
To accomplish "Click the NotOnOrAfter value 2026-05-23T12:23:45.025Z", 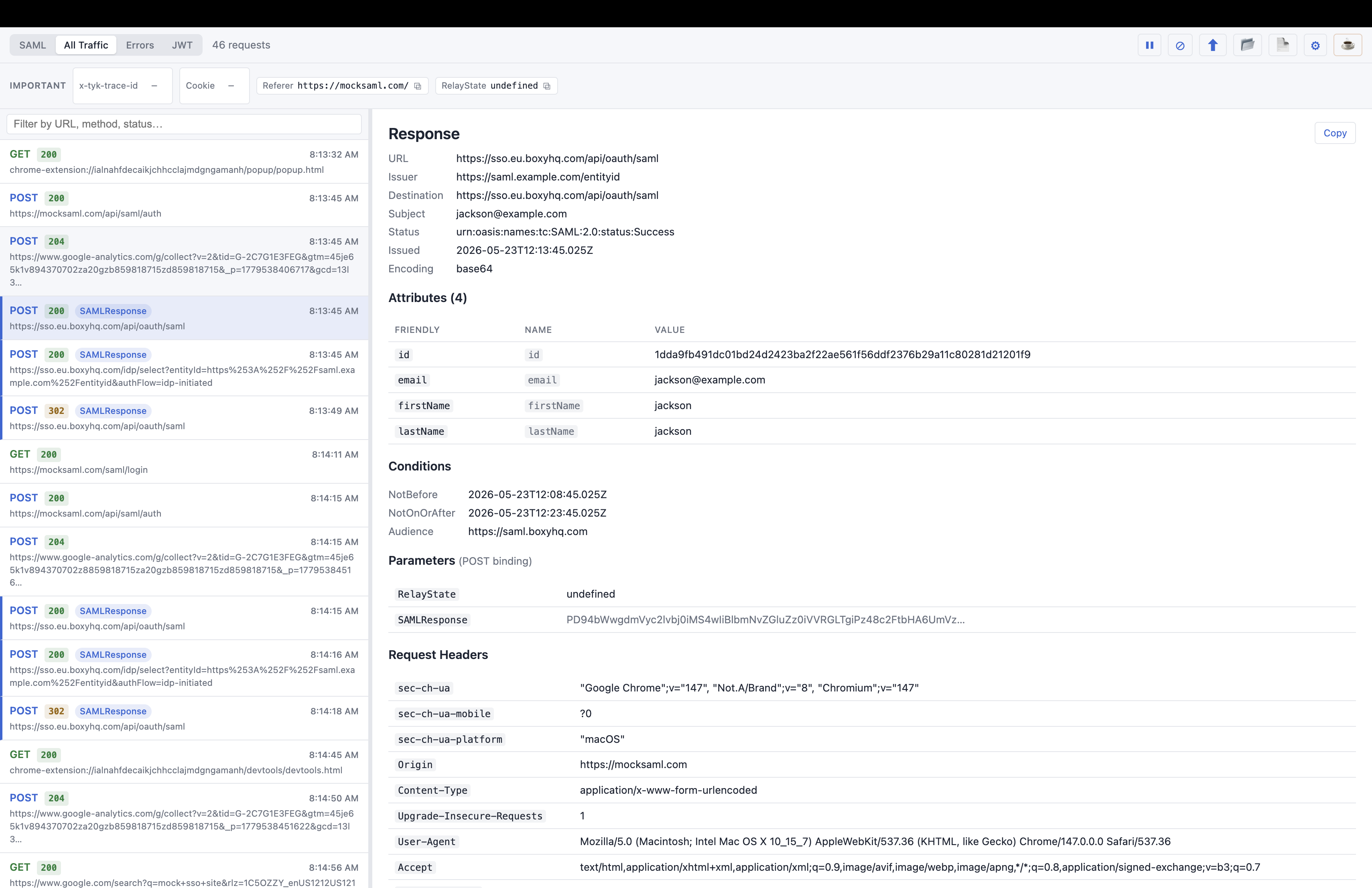I will 537,513.
